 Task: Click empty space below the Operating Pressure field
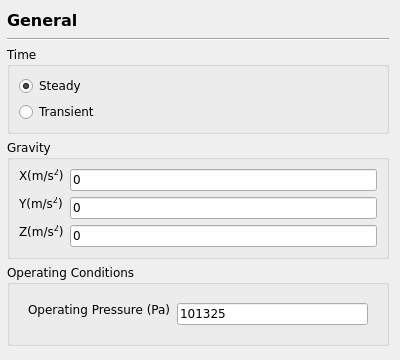coord(200,335)
